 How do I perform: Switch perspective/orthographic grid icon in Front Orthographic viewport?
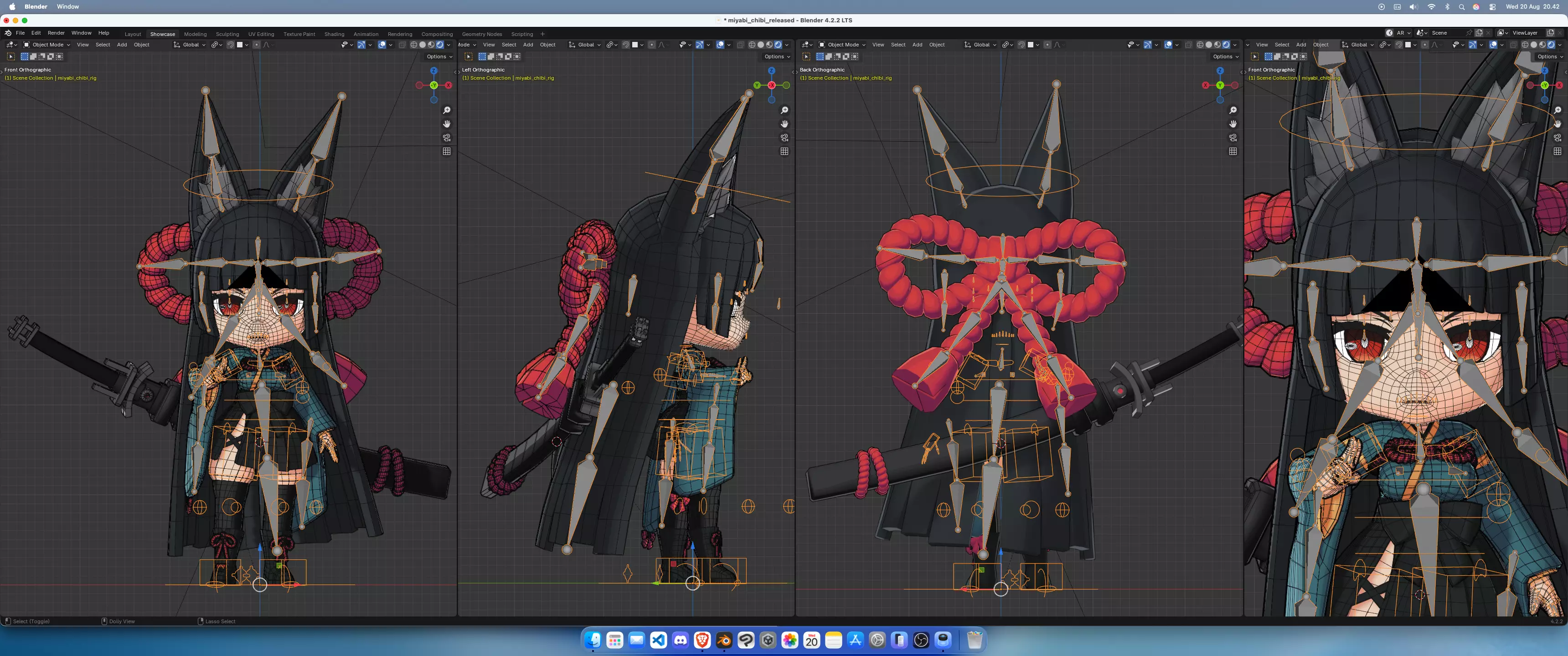447,151
